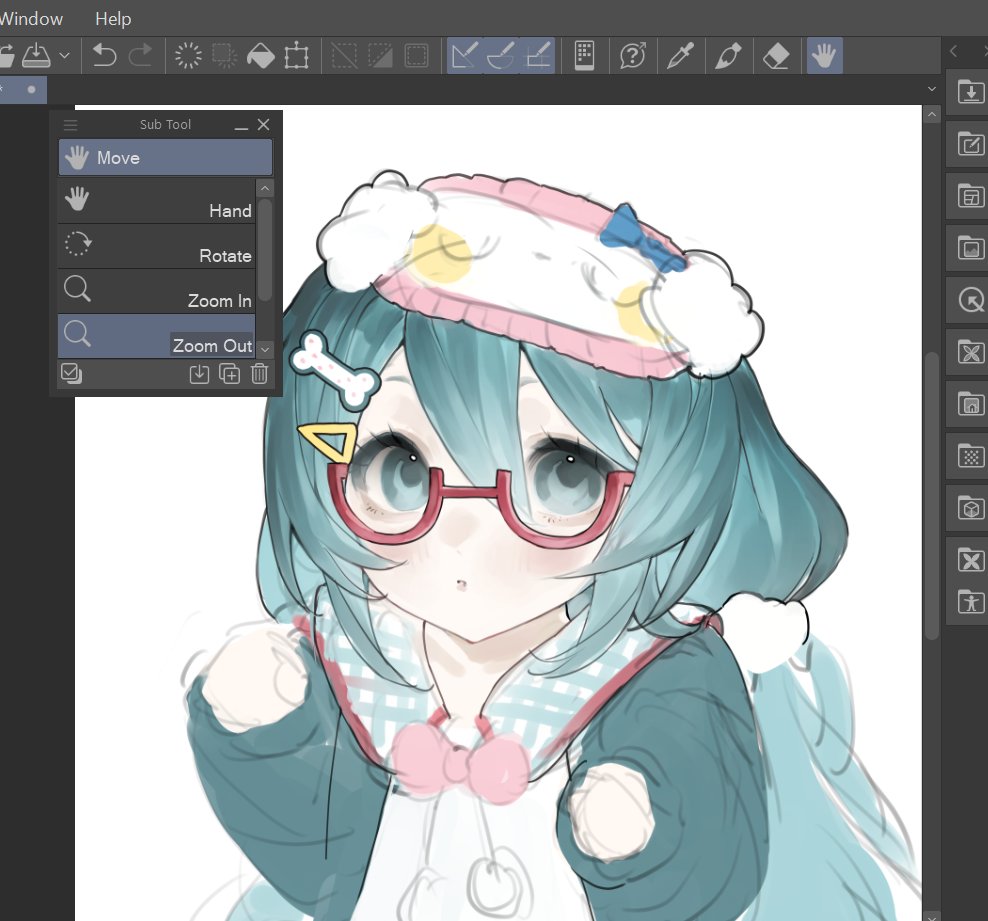Open Image material folder with picture icon
Viewport: 988px width, 921px height.
click(970, 248)
